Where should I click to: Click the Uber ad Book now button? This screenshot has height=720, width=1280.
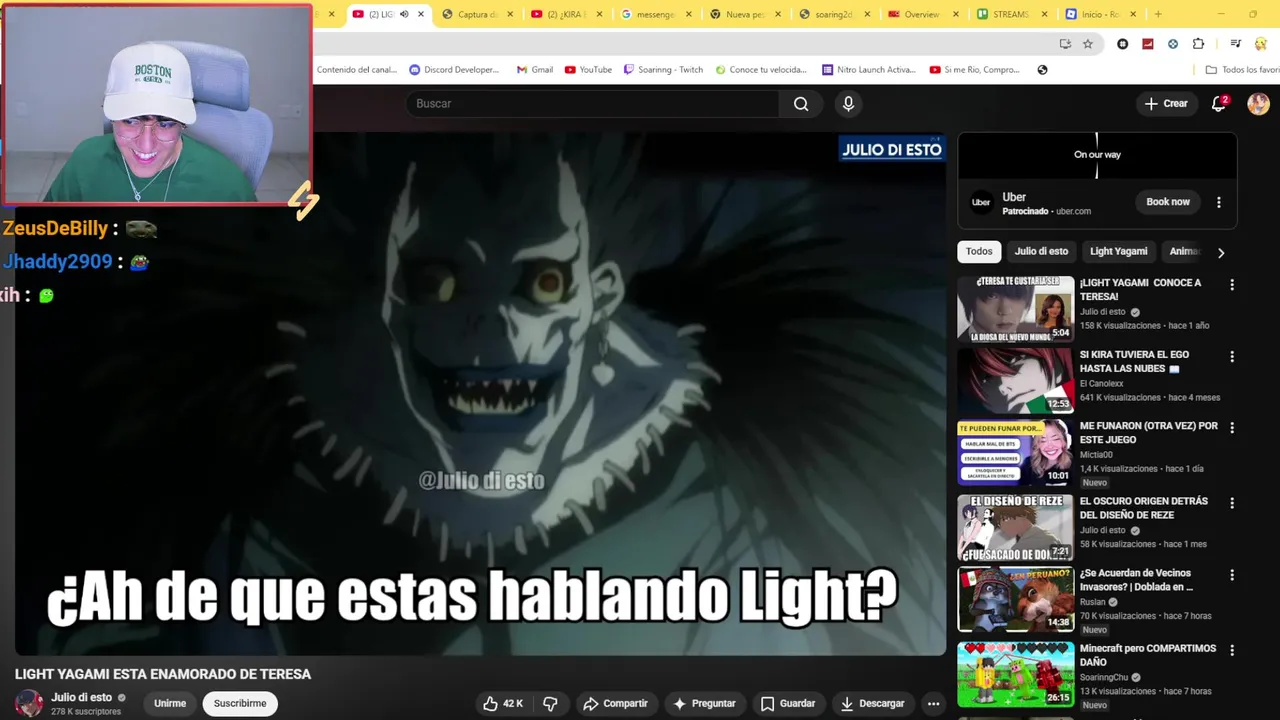point(1167,202)
